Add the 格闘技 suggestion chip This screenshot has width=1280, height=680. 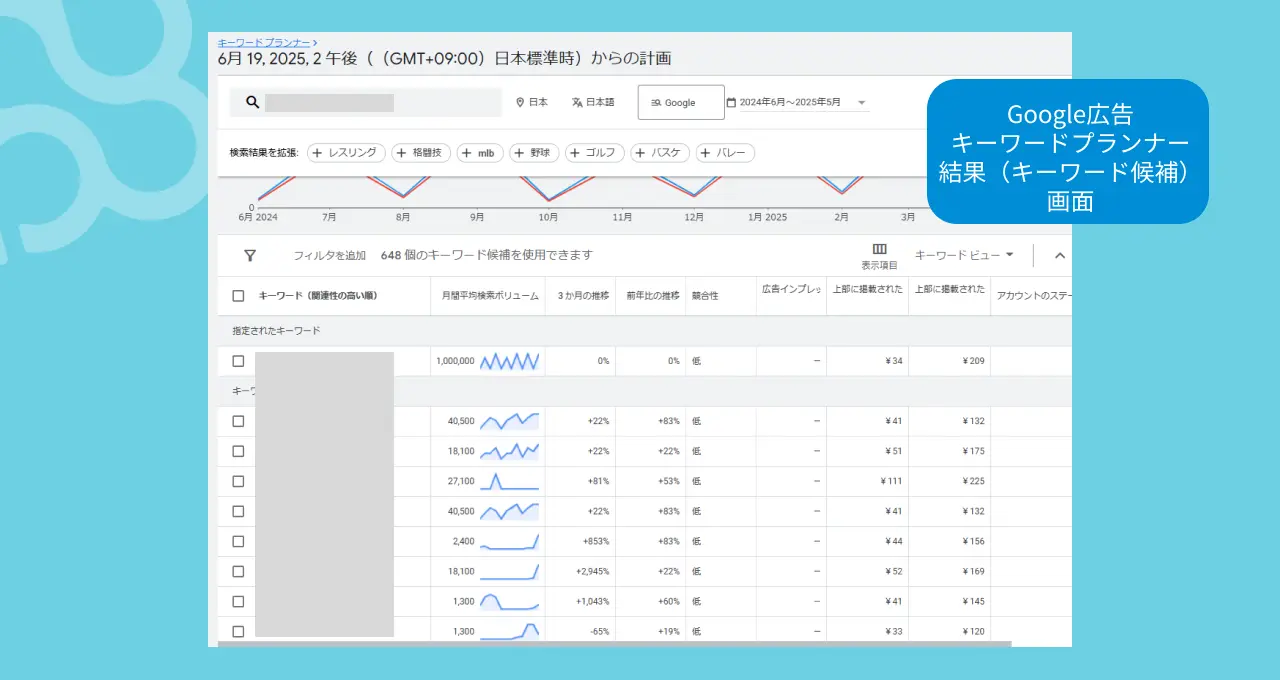tap(421, 153)
